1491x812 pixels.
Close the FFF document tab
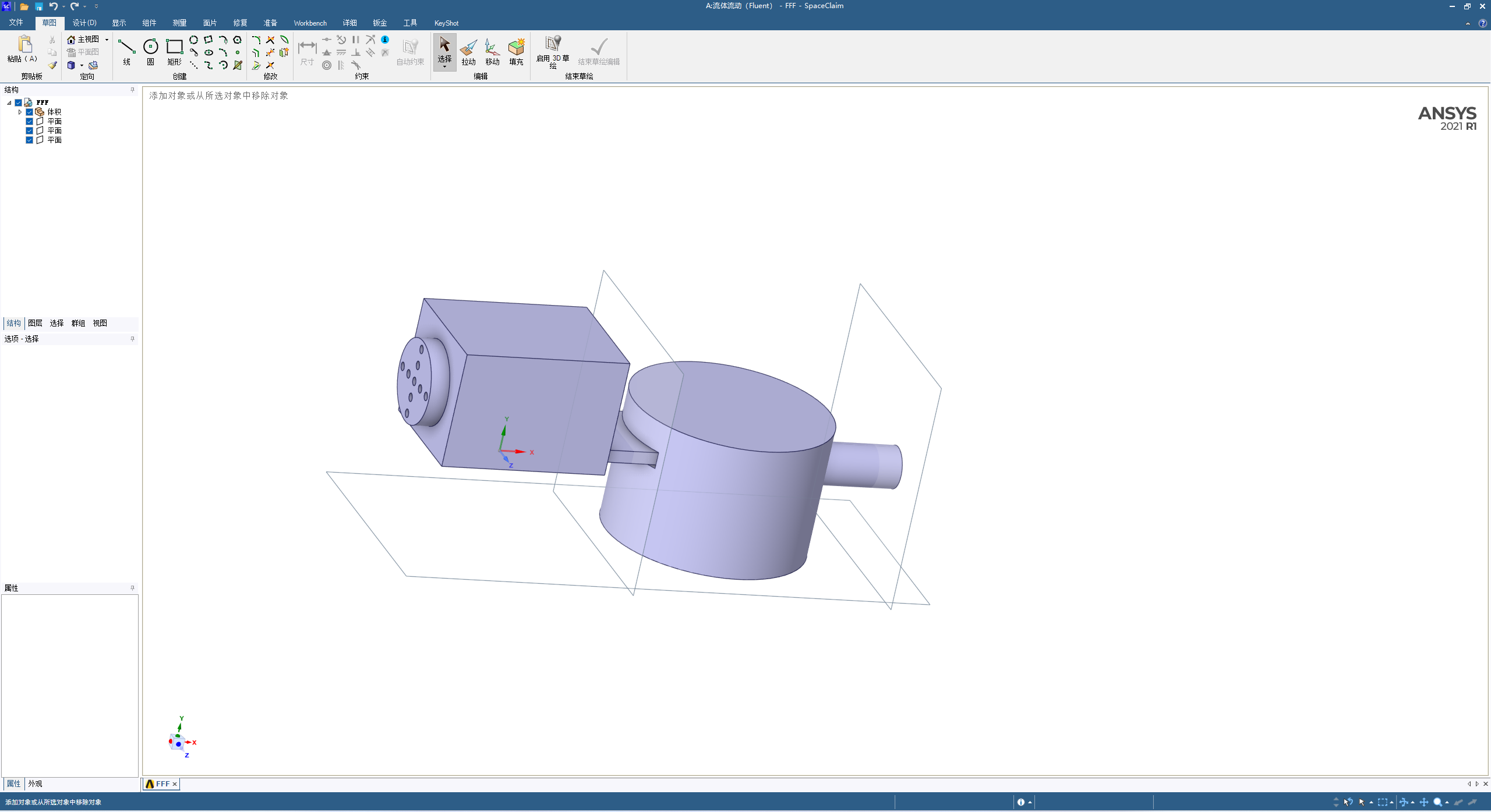pyautogui.click(x=174, y=784)
